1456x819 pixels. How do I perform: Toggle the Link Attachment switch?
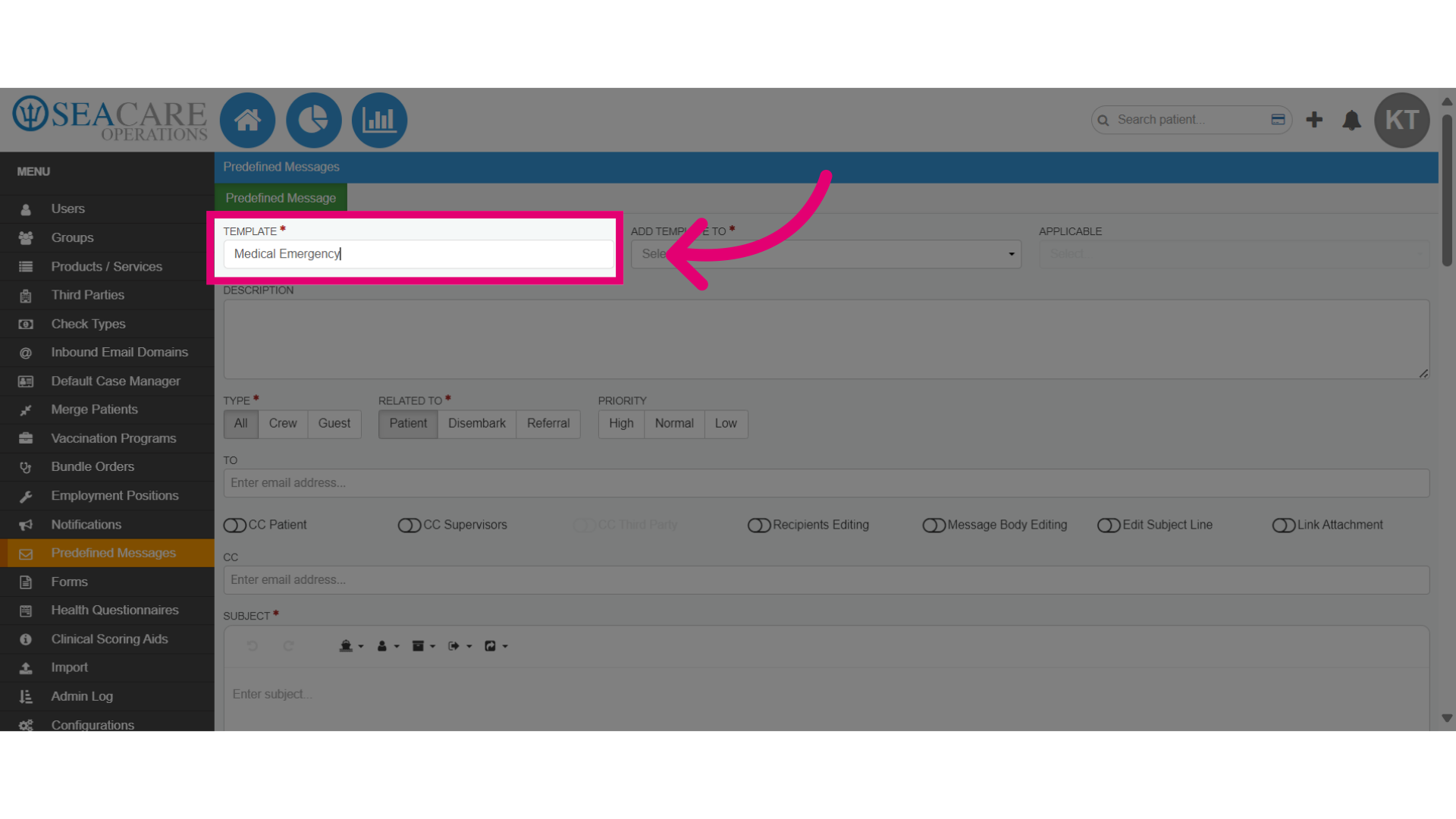click(1284, 526)
